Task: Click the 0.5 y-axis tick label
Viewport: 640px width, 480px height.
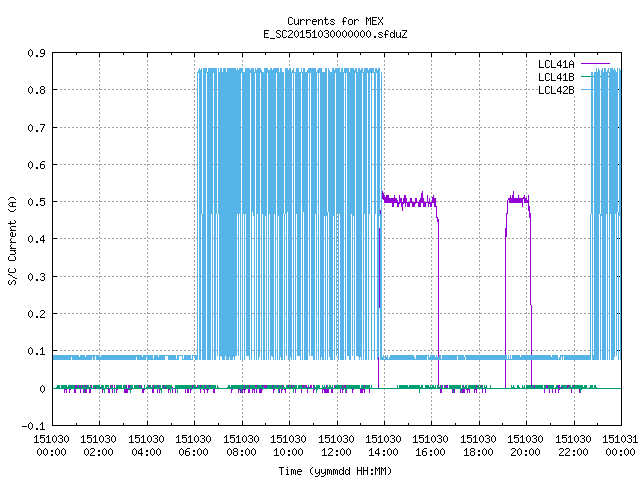Action: pos(36,202)
